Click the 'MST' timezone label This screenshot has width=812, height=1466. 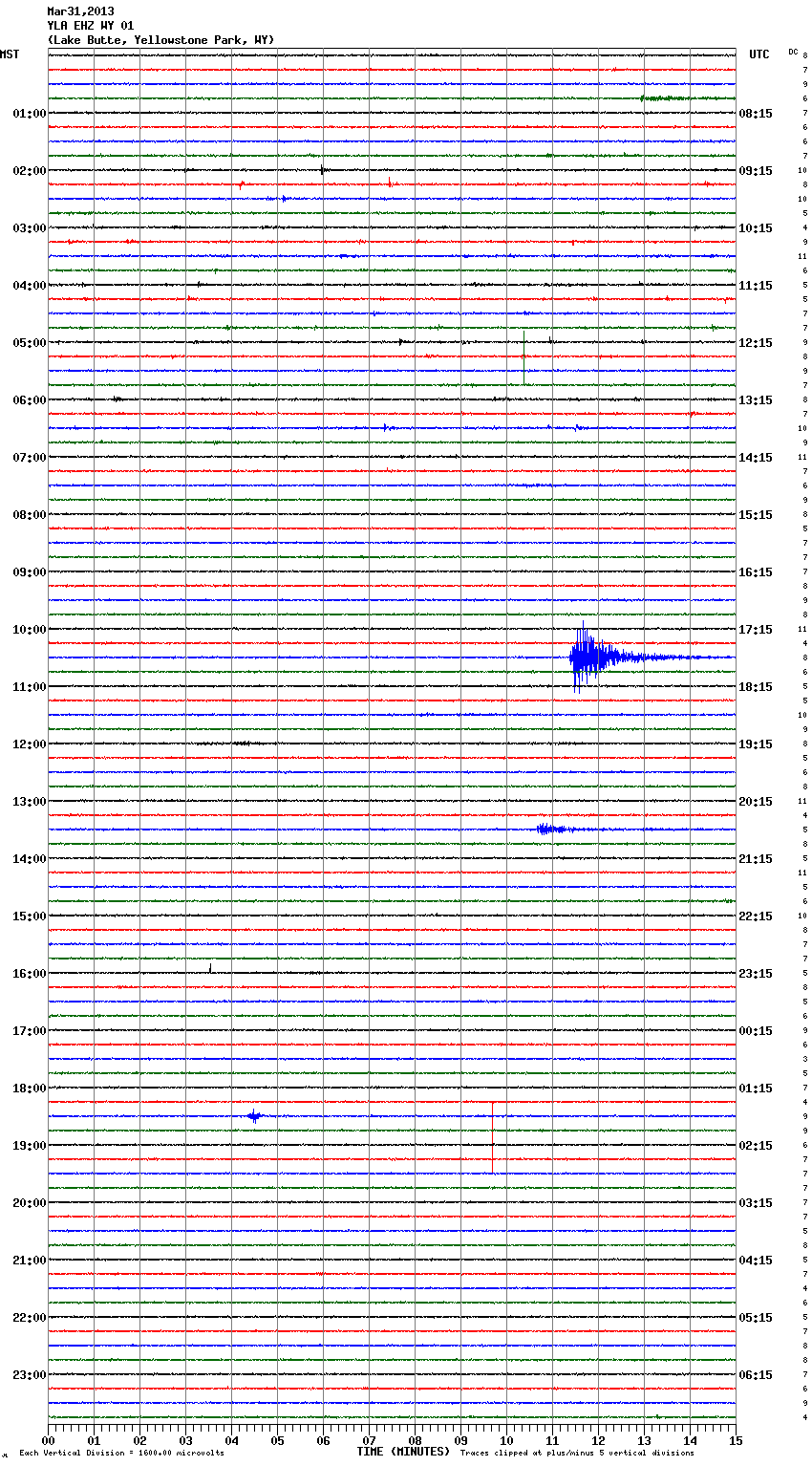pyautogui.click(x=10, y=54)
